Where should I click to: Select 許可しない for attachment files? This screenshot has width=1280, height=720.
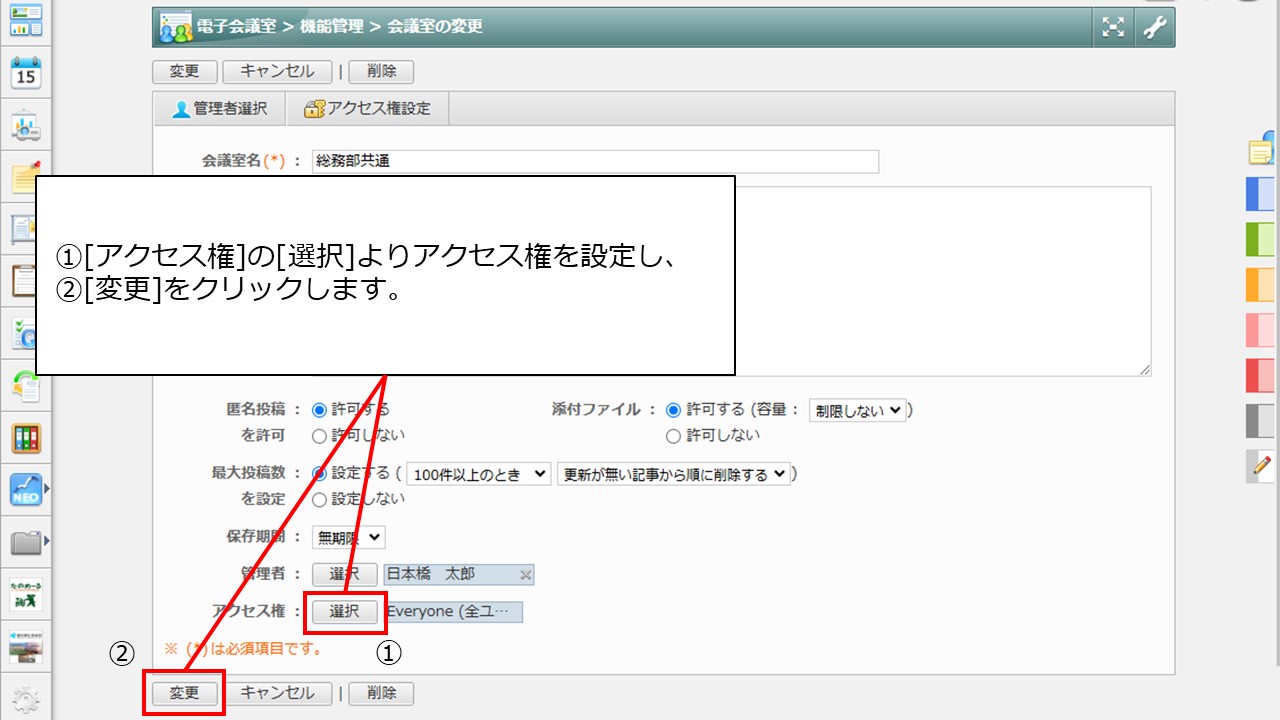(673, 436)
